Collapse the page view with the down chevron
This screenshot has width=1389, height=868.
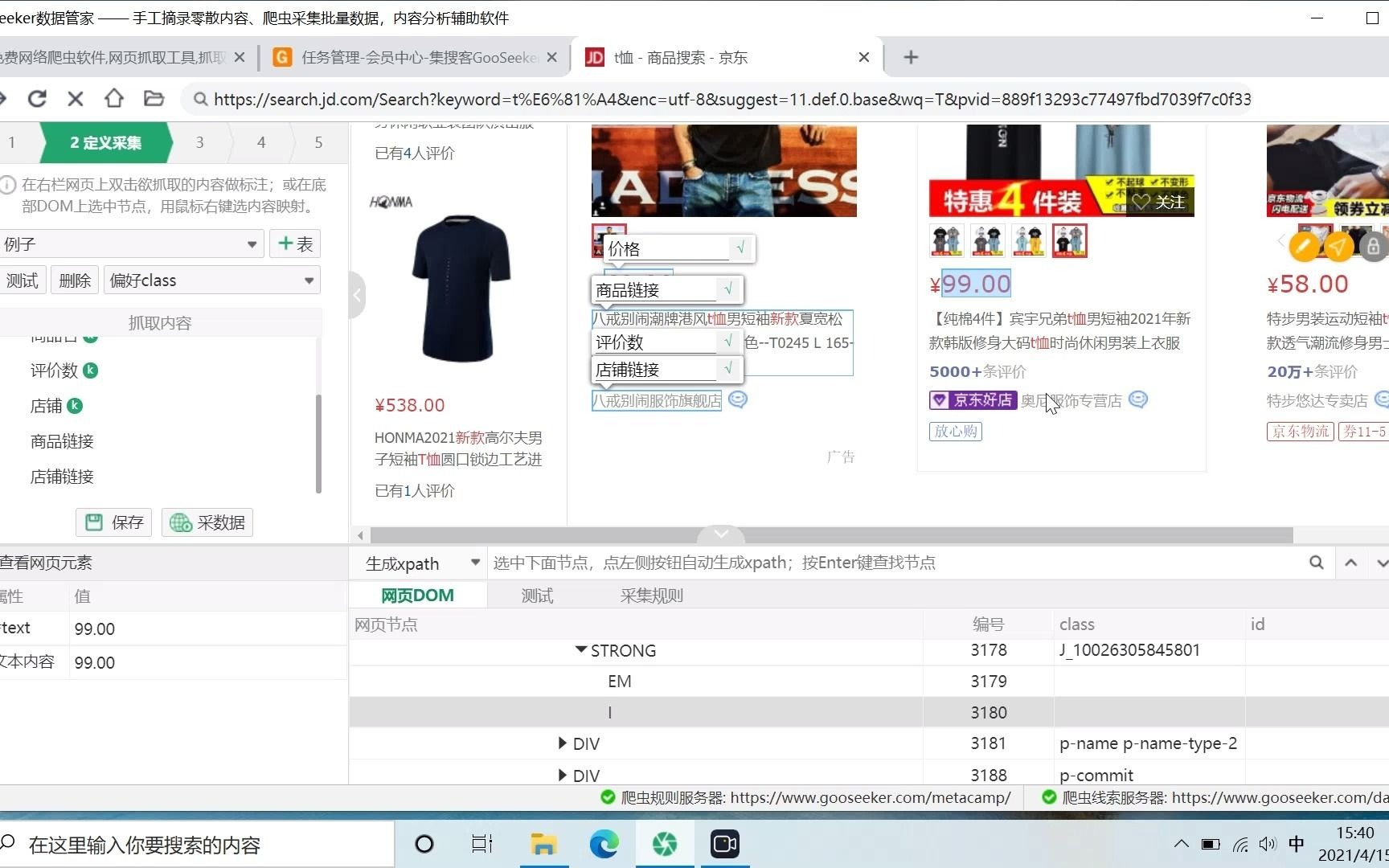(721, 534)
